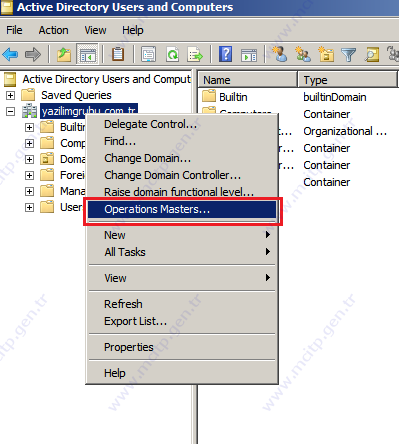
Task: Expand the Managed Service Accounts tree node
Action: pyautogui.click(x=29, y=191)
